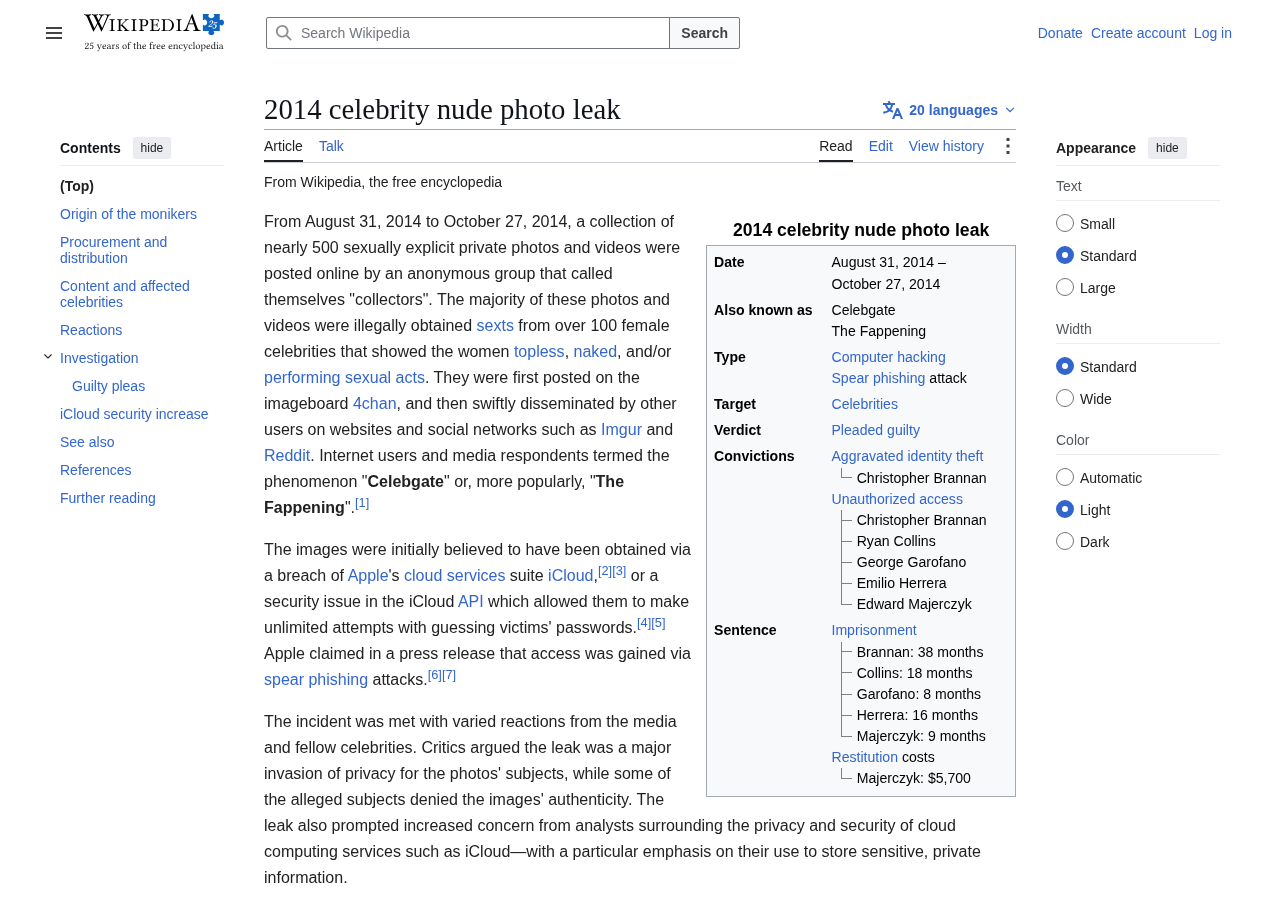The width and height of the screenshot is (1280, 900).
Task: Click the language translate icon
Action: 893,110
